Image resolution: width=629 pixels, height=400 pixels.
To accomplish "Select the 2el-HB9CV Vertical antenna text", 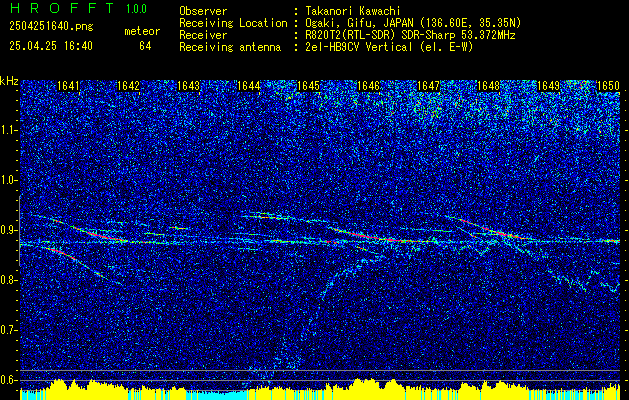I will point(388,47).
